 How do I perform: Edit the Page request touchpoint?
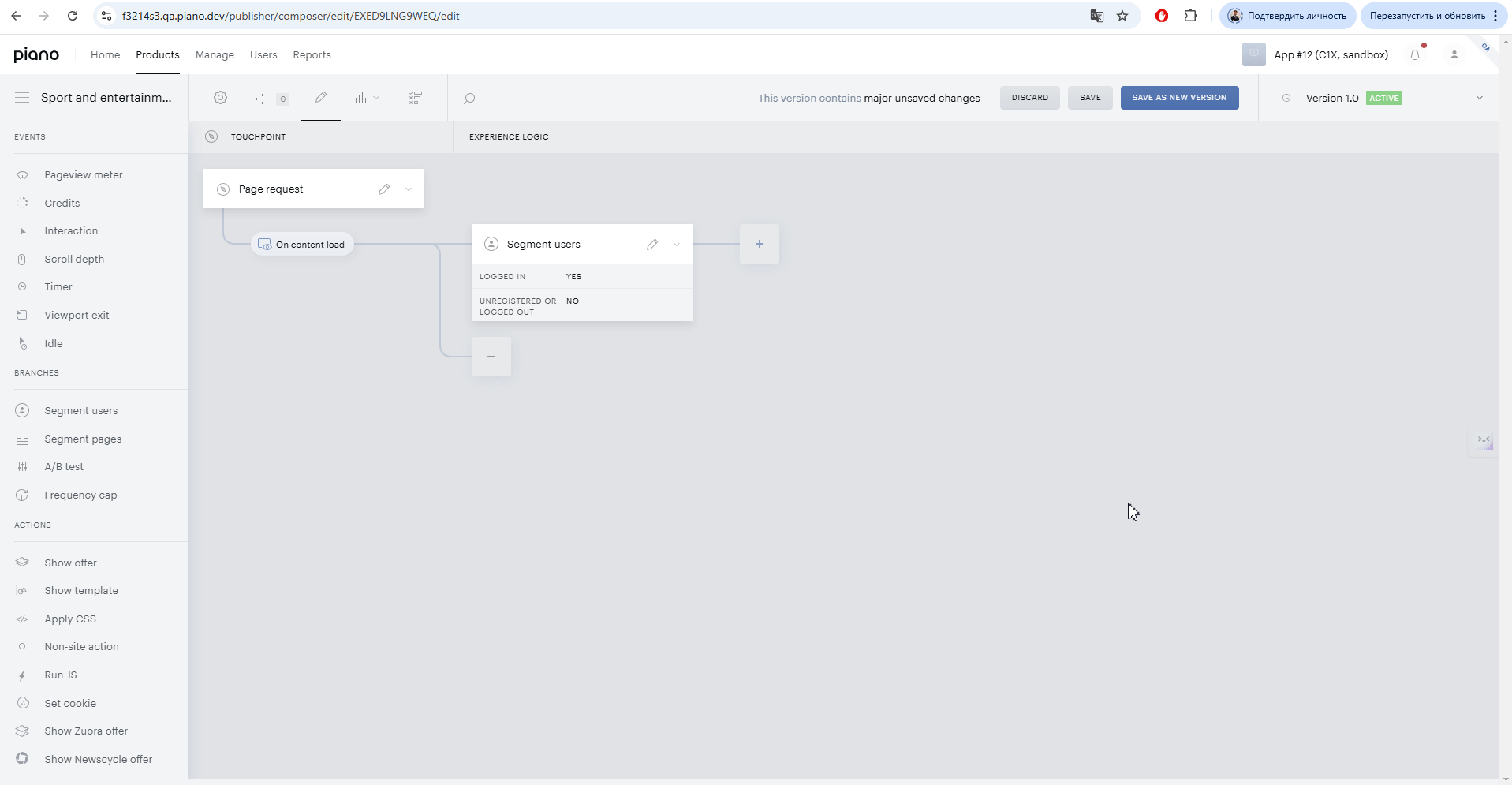(x=384, y=189)
